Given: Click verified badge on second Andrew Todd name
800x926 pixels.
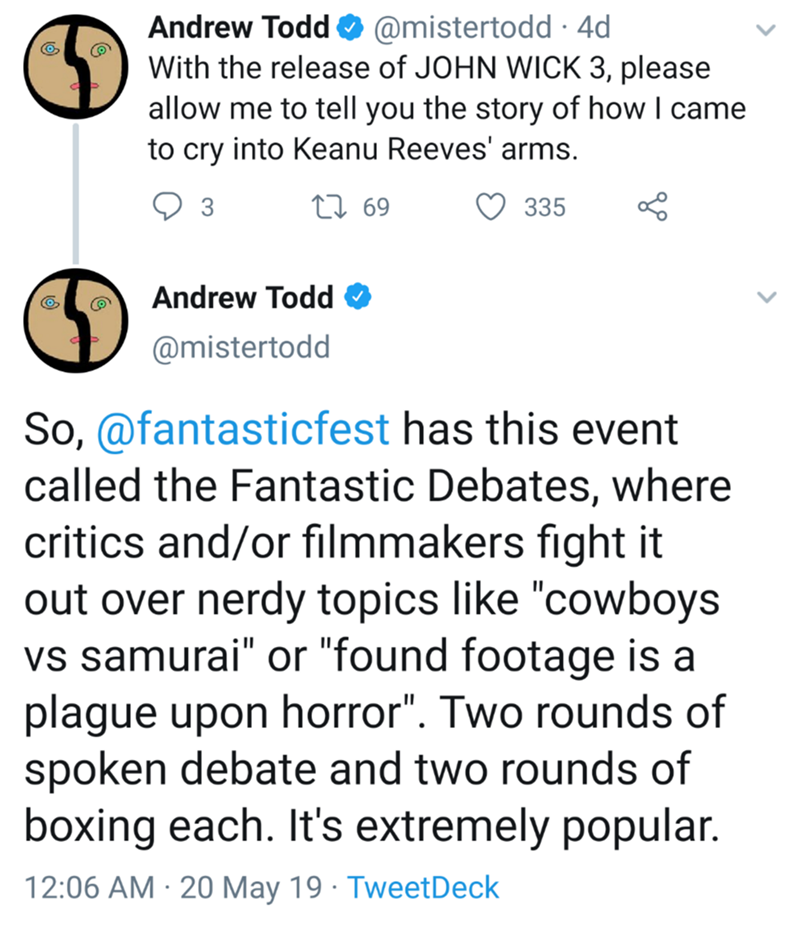Looking at the screenshot, I should [359, 297].
